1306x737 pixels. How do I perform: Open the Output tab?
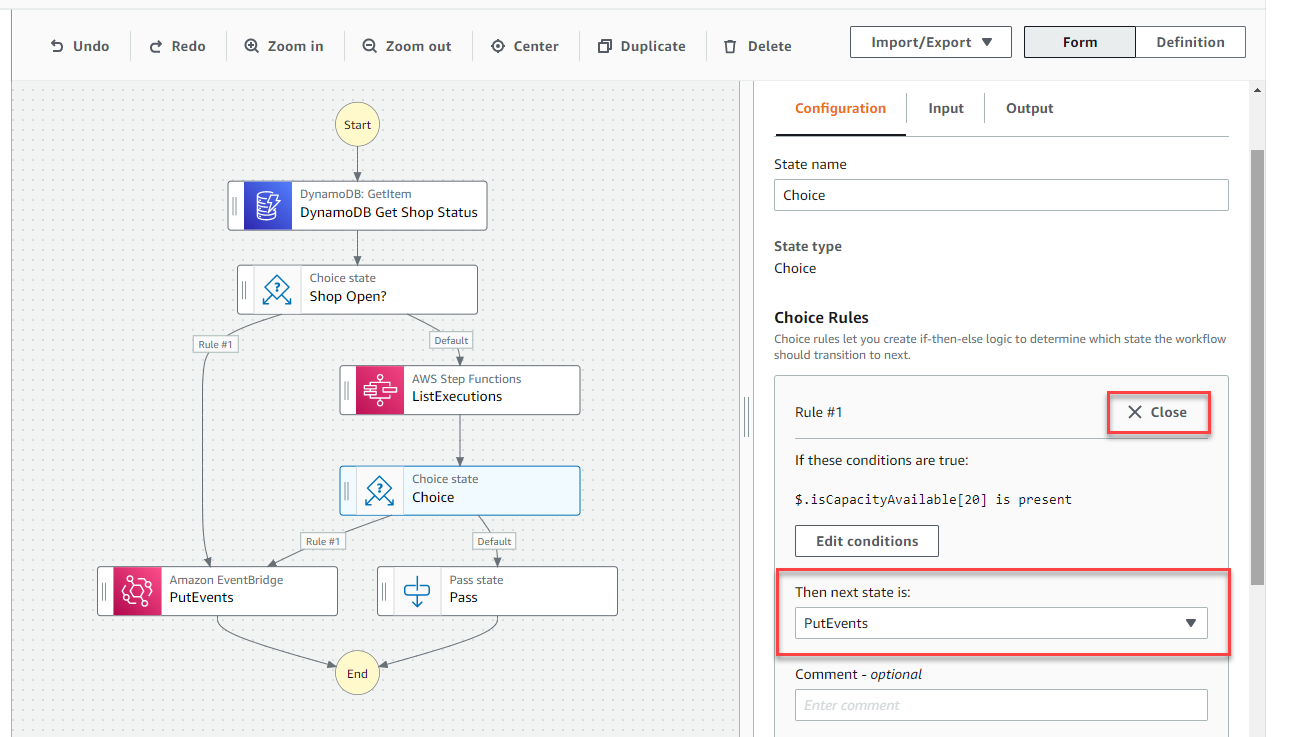point(1029,108)
